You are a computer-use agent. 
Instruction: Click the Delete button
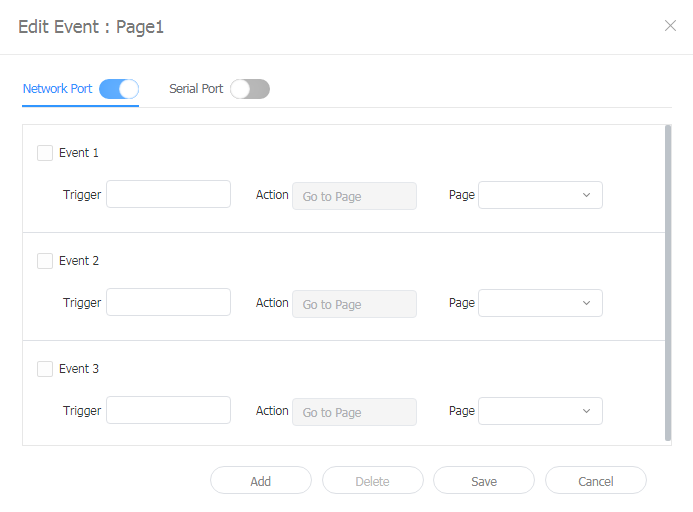pyautogui.click(x=372, y=481)
